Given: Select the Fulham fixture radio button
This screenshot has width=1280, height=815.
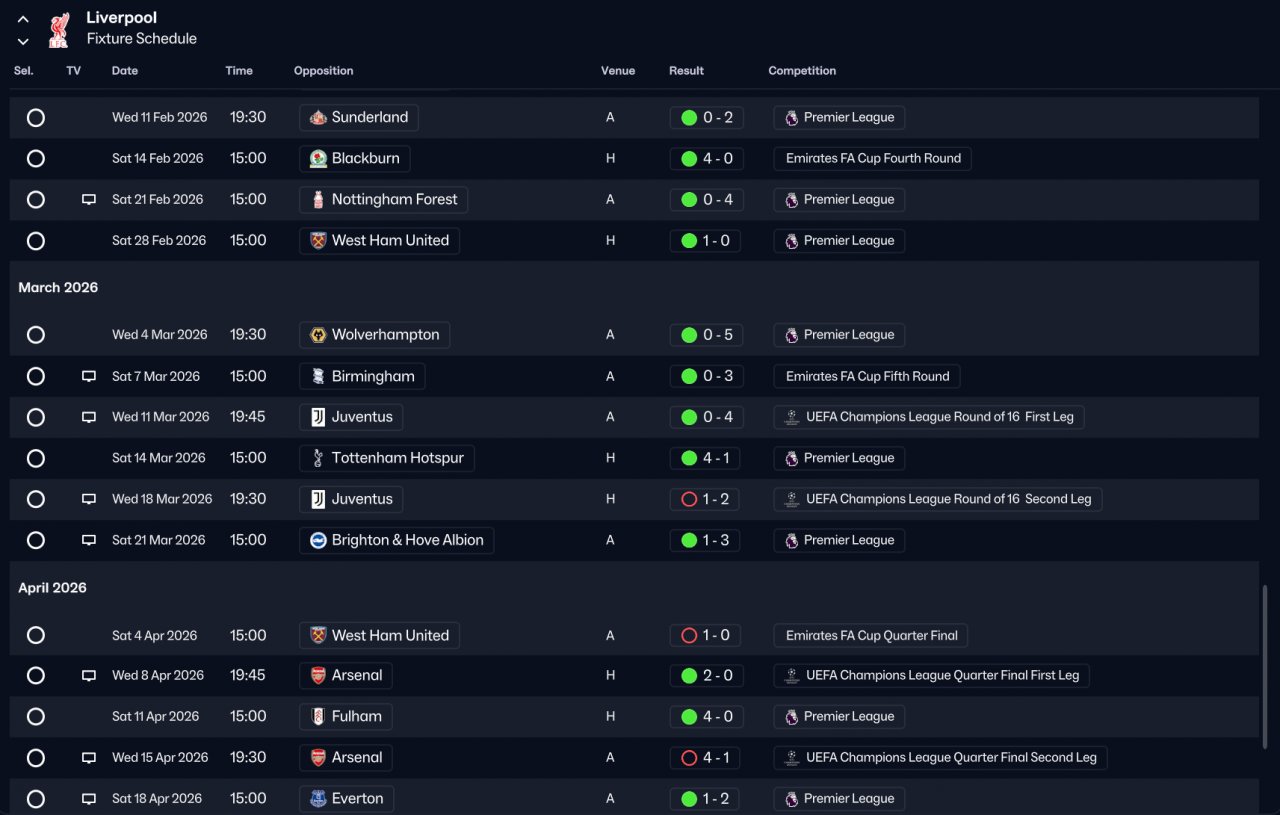Looking at the screenshot, I should tap(36, 717).
